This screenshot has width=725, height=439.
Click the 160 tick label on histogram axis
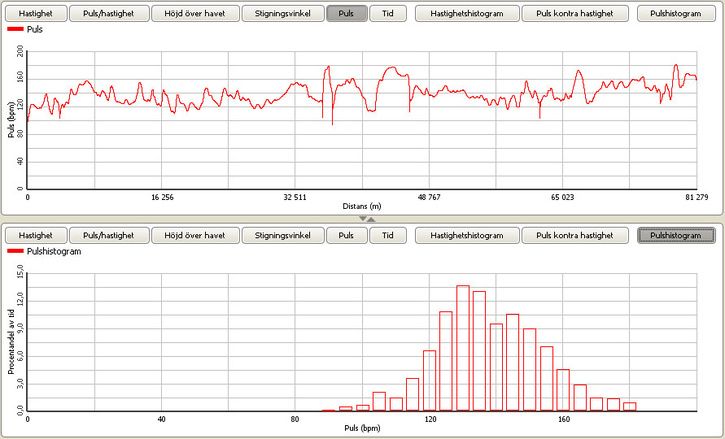pyautogui.click(x=564, y=420)
